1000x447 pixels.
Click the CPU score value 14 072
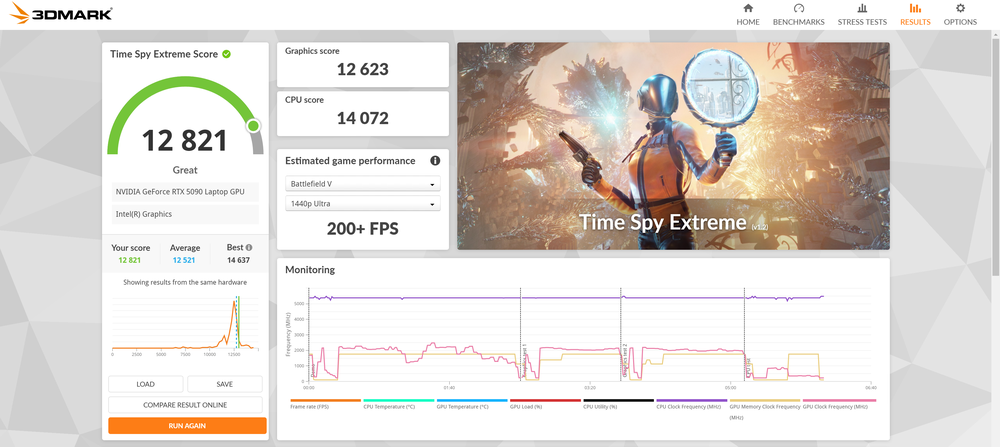[x=362, y=118]
